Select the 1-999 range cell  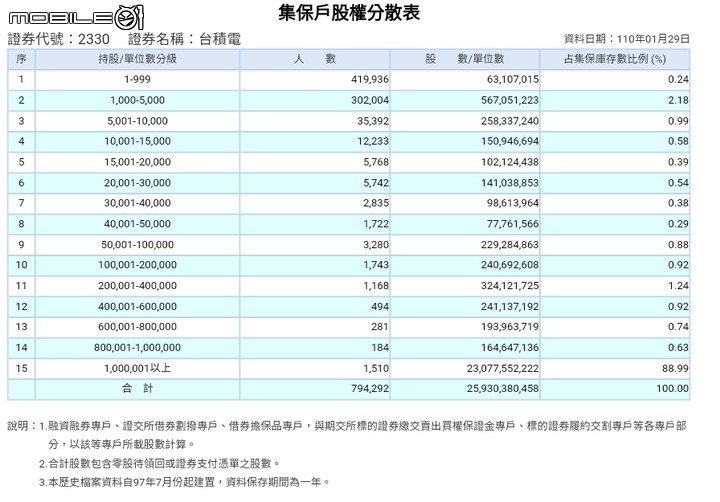click(137, 79)
